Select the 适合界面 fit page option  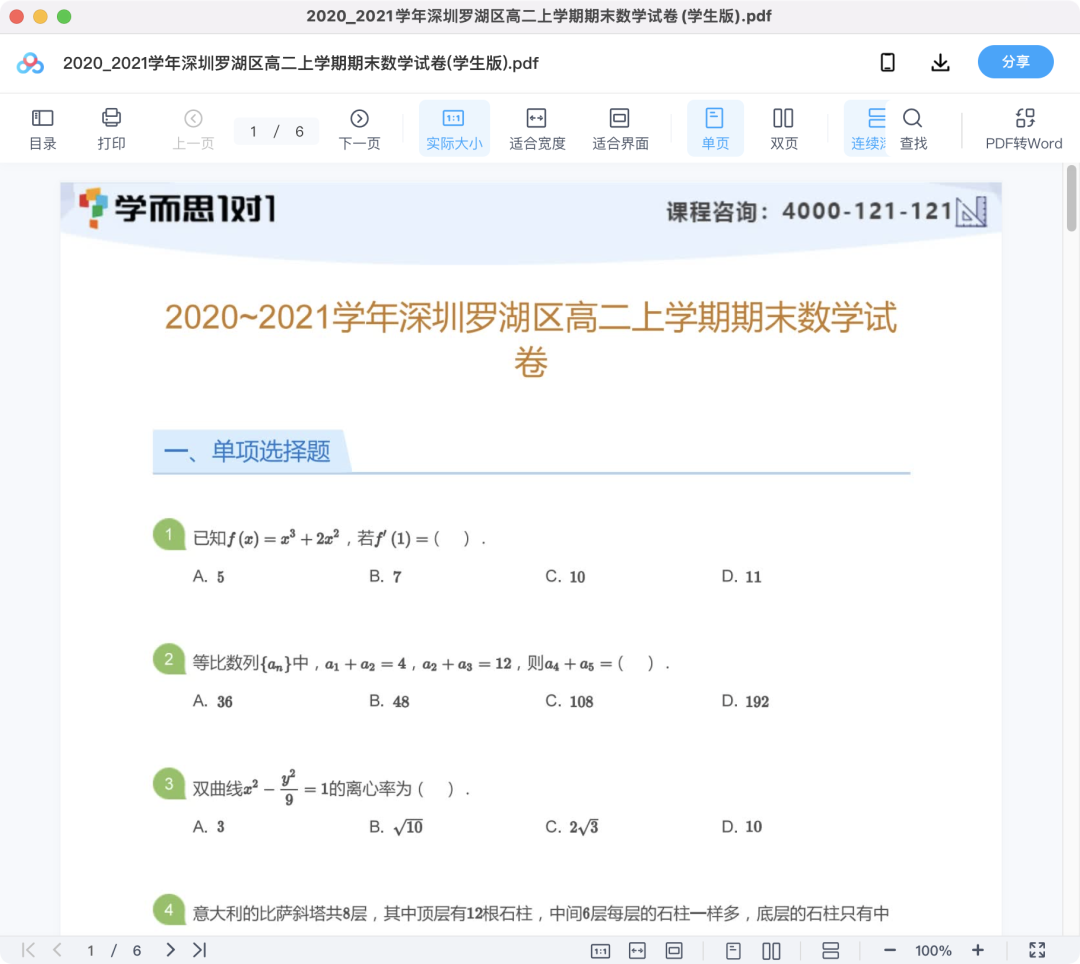pos(620,129)
